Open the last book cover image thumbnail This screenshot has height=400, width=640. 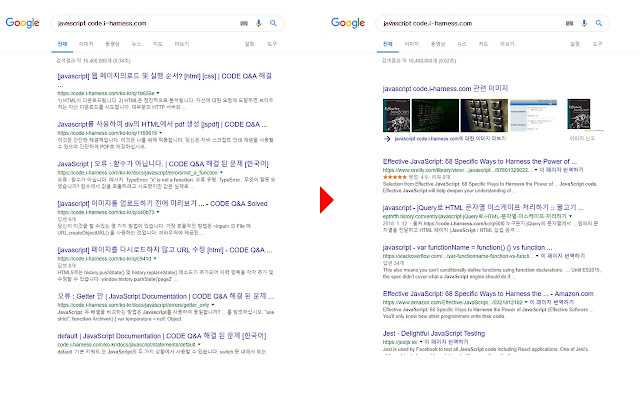579,114
